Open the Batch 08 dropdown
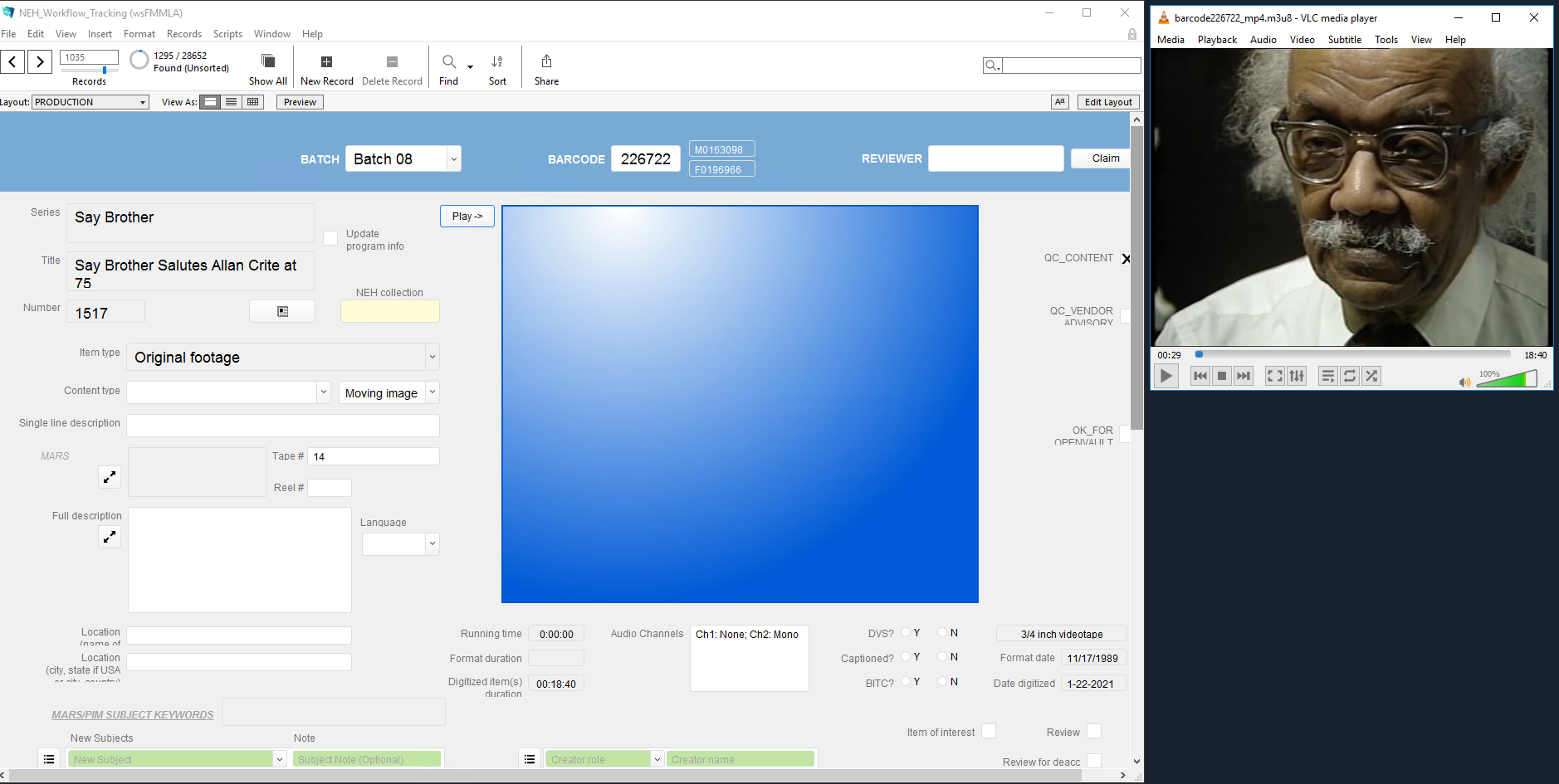The width and height of the screenshot is (1559, 784). point(453,159)
